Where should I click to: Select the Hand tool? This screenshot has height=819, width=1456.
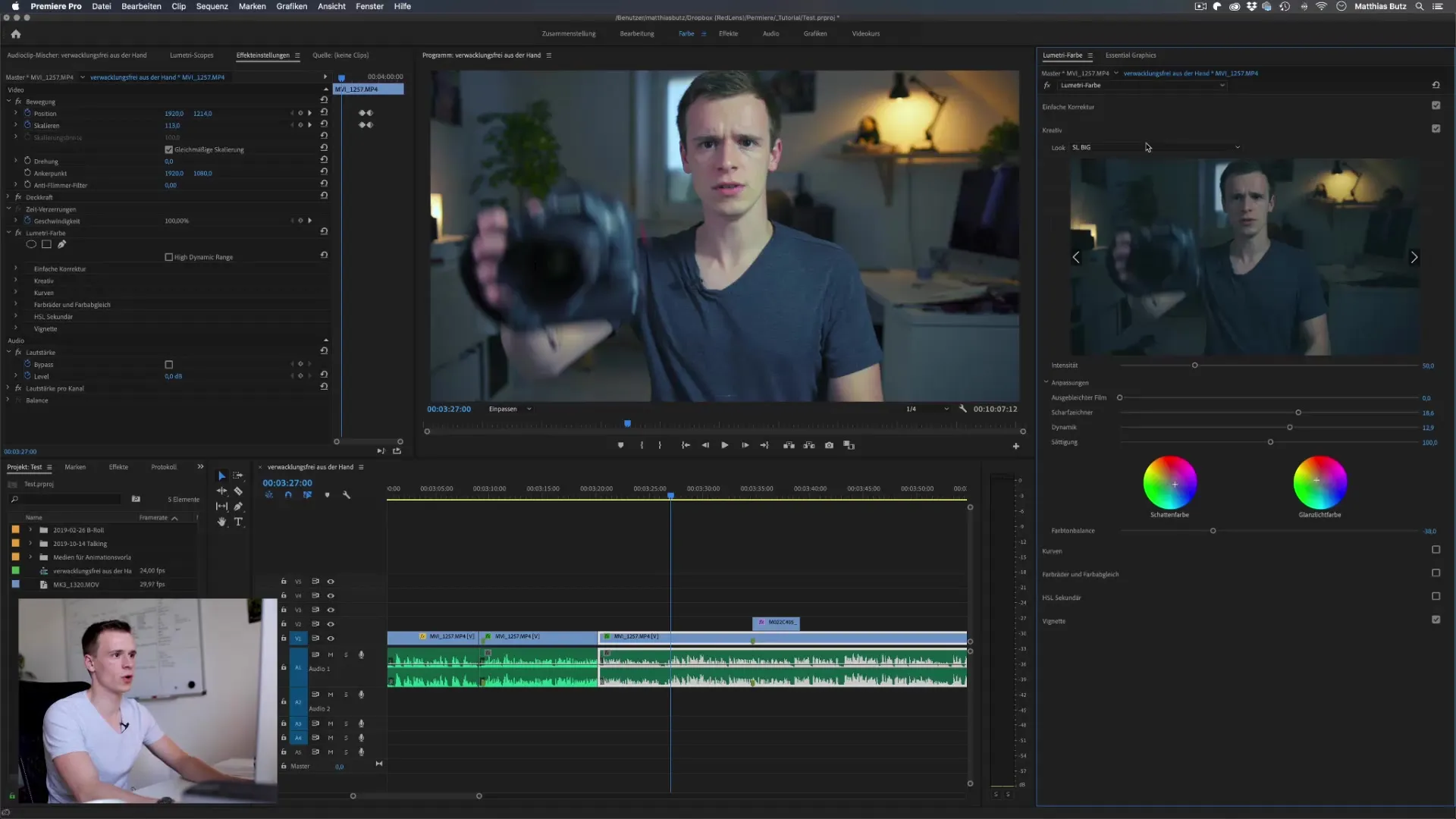pyautogui.click(x=221, y=522)
